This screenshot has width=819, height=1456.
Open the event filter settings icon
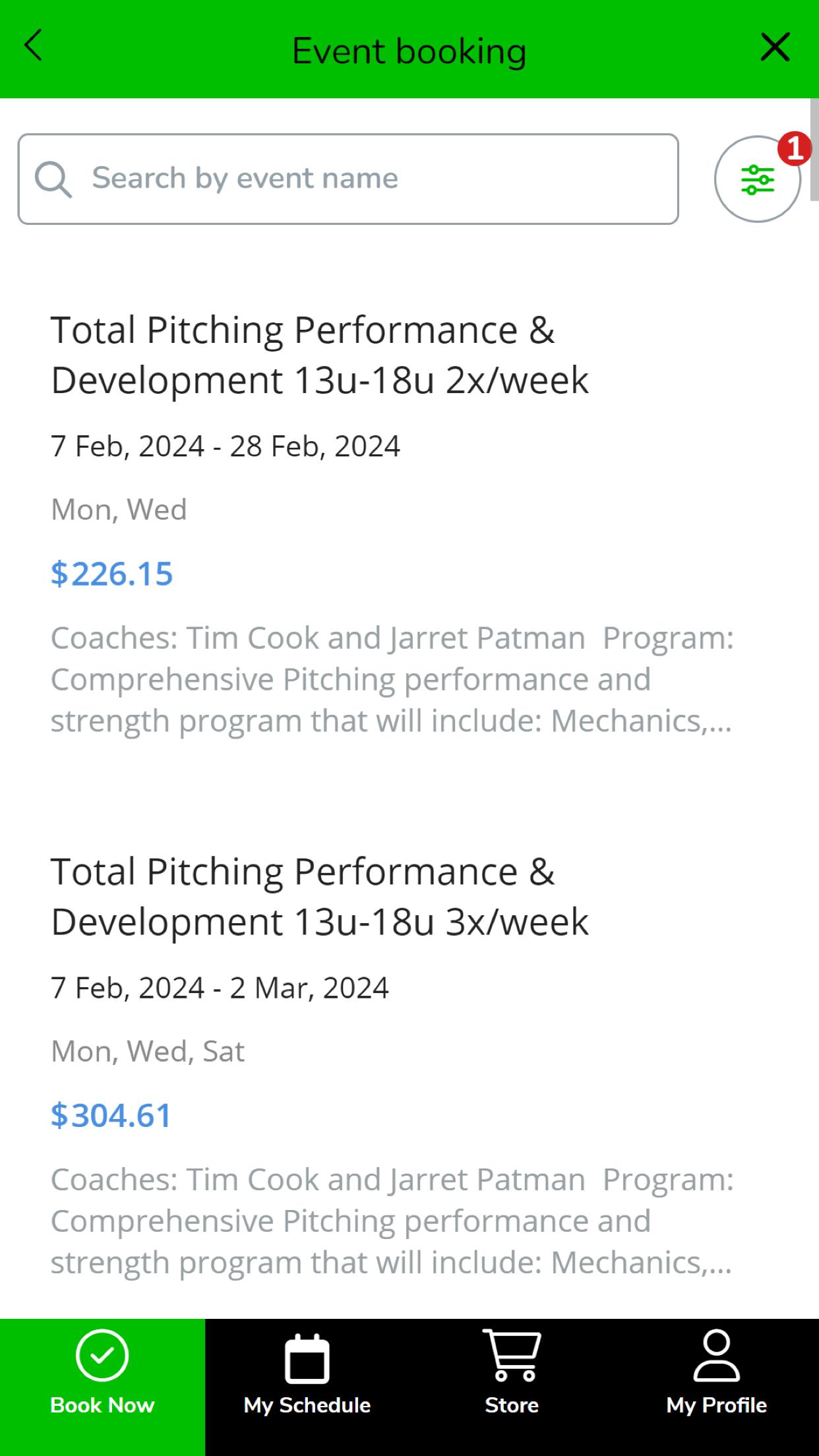(x=757, y=179)
